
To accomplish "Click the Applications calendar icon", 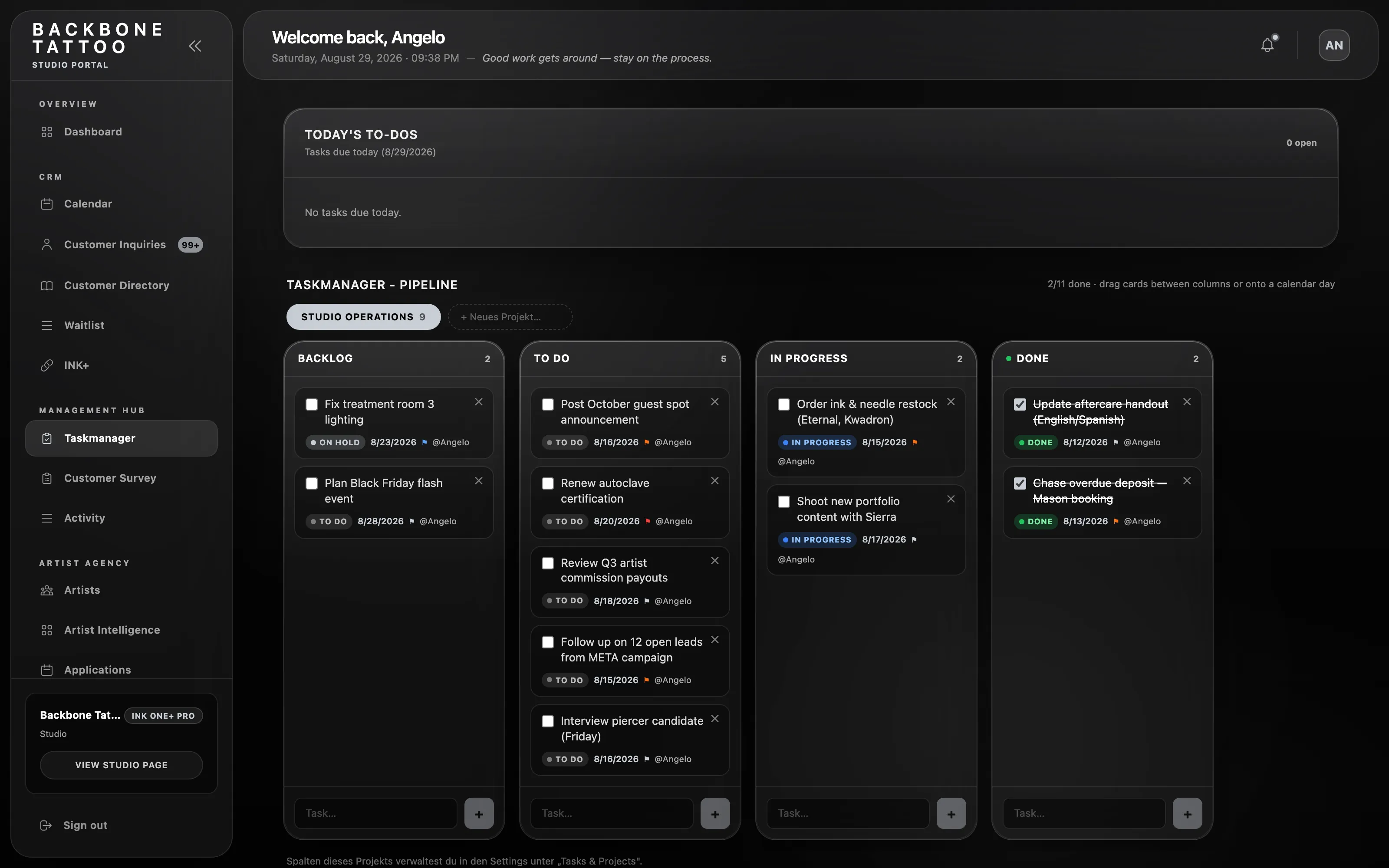I will [47, 670].
